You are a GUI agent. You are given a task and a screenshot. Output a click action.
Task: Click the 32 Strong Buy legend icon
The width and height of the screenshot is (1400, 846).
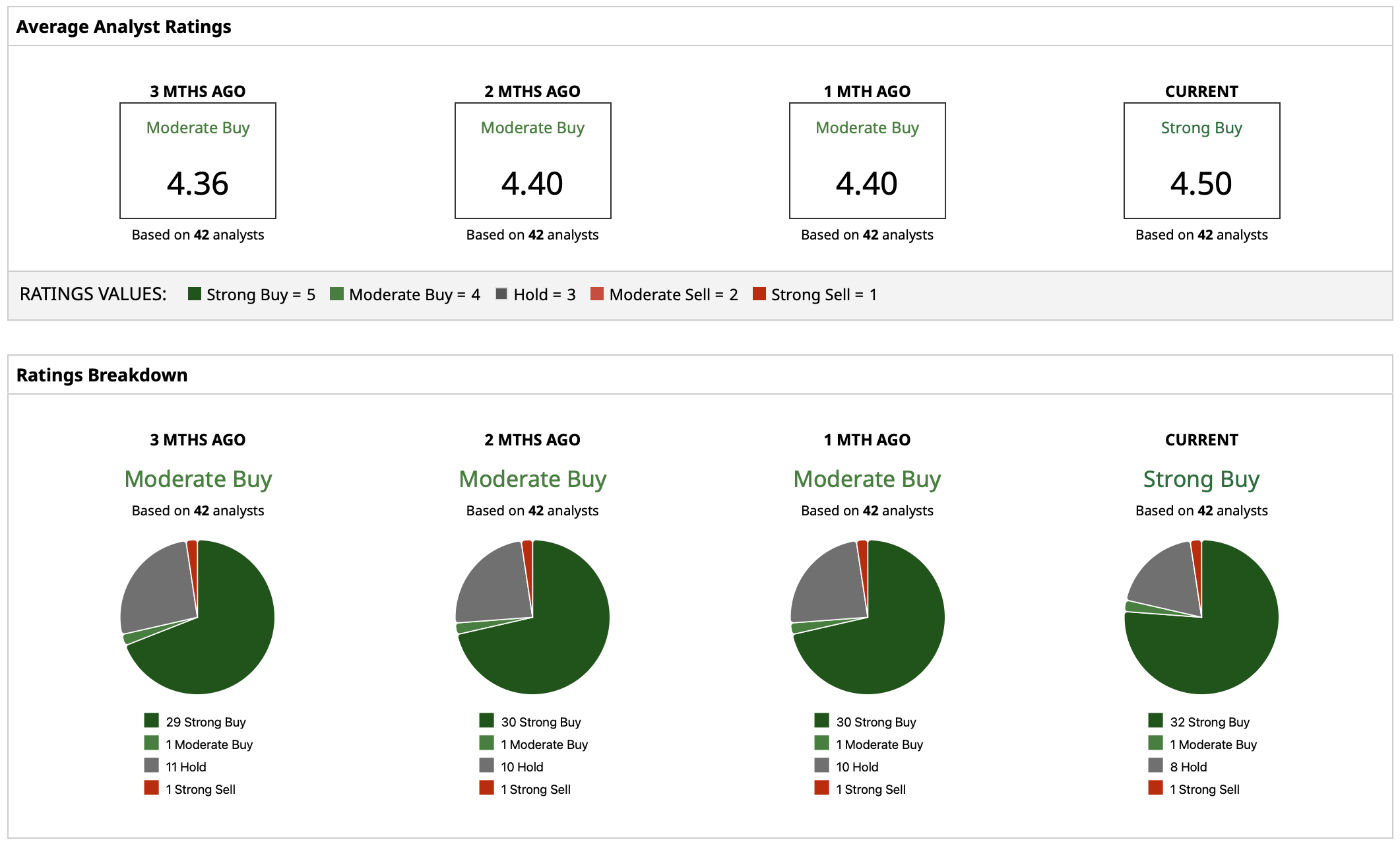point(1155,720)
